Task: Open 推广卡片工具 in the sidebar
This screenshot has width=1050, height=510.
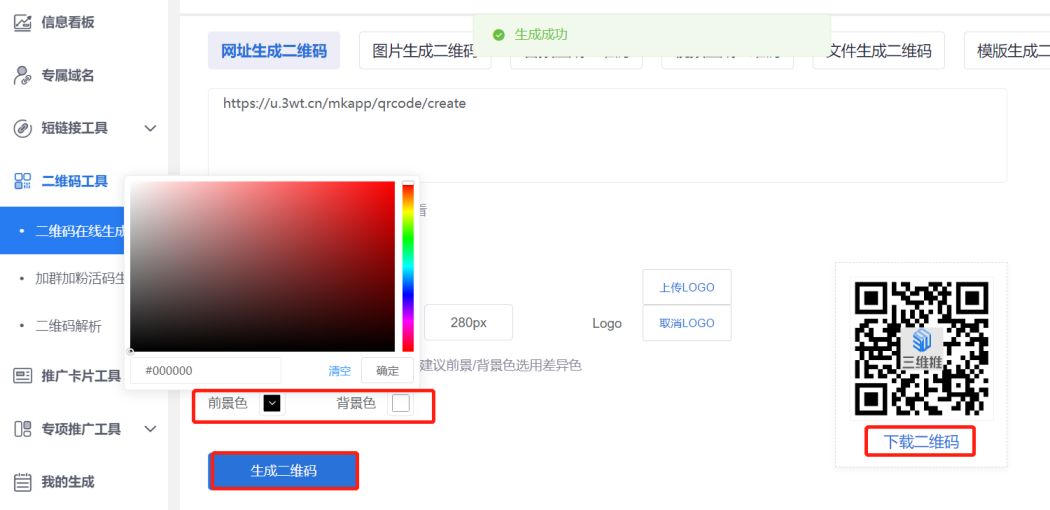Action: point(79,375)
